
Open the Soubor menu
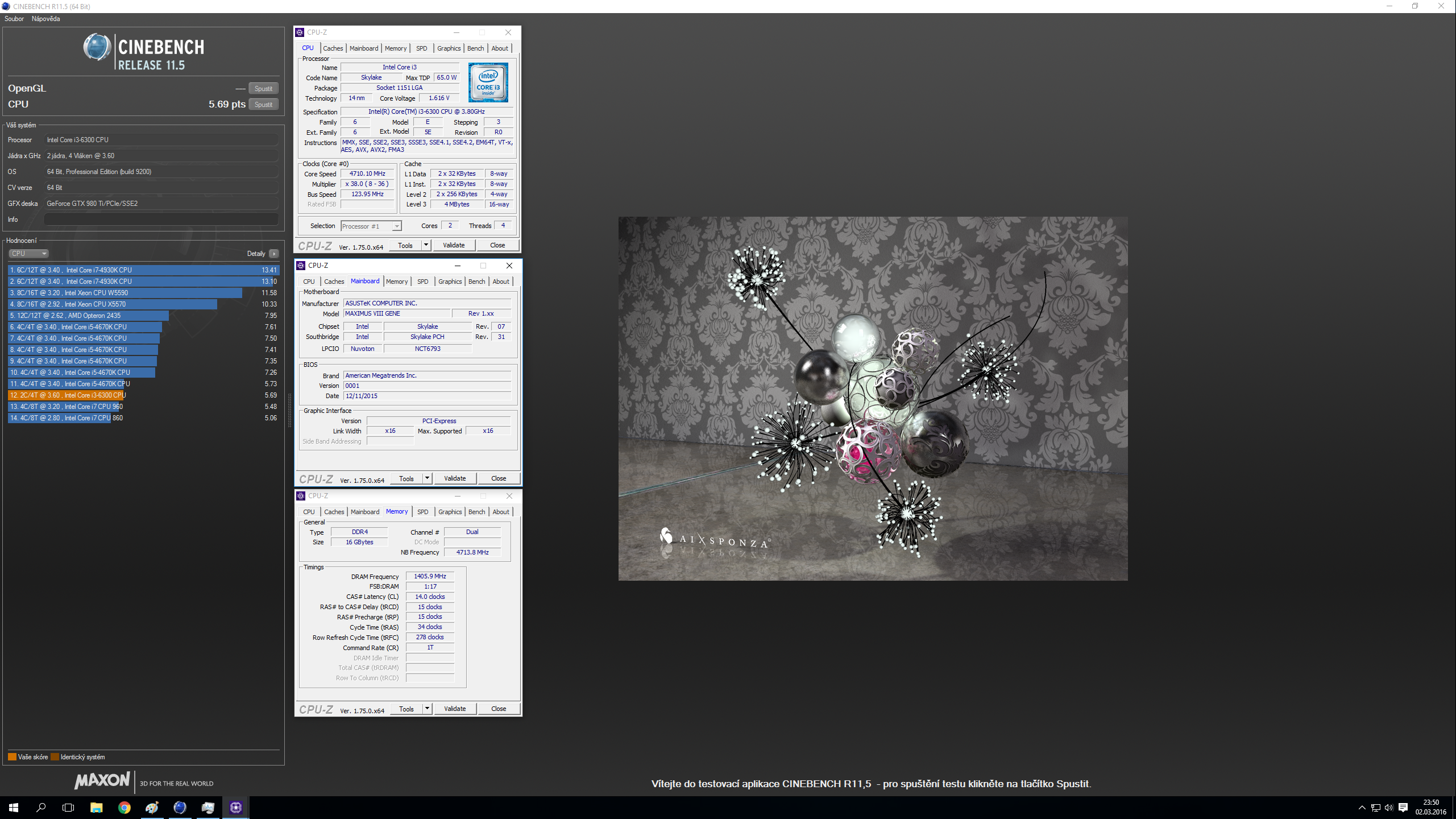coord(14,19)
